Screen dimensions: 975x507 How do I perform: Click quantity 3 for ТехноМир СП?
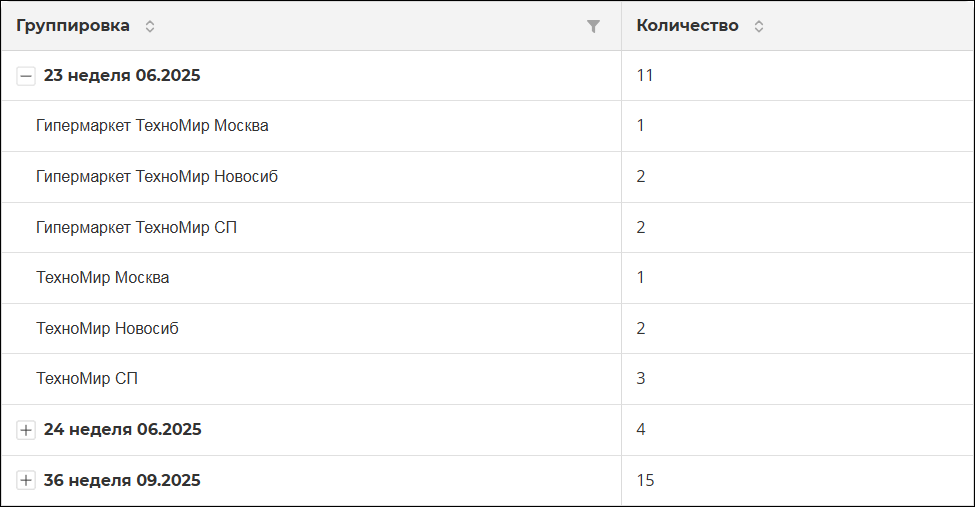pyautogui.click(x=641, y=378)
